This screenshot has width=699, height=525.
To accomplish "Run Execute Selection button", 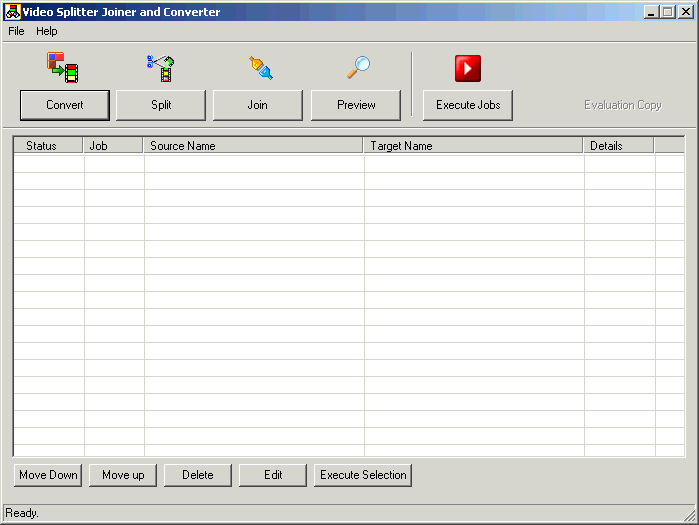I will (x=363, y=475).
